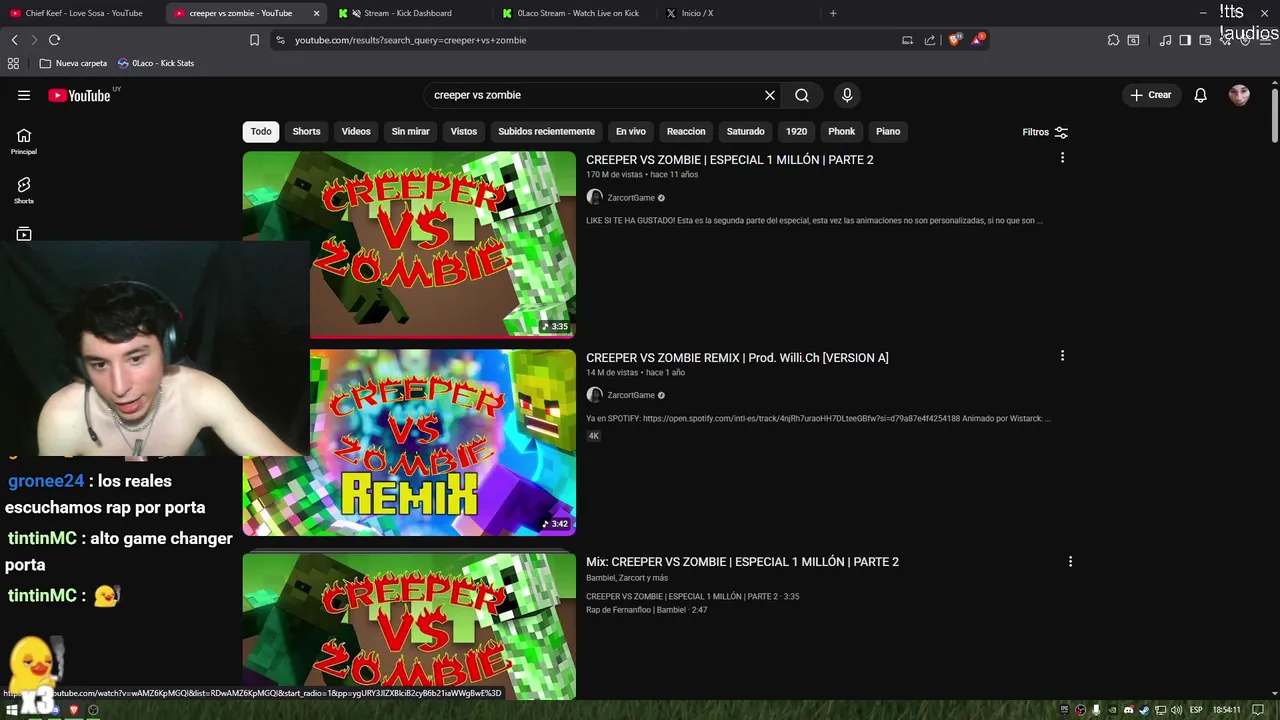Open CREEPER VS ZOMBIE PARTE 2 title
This screenshot has height=720, width=1280.
point(730,160)
